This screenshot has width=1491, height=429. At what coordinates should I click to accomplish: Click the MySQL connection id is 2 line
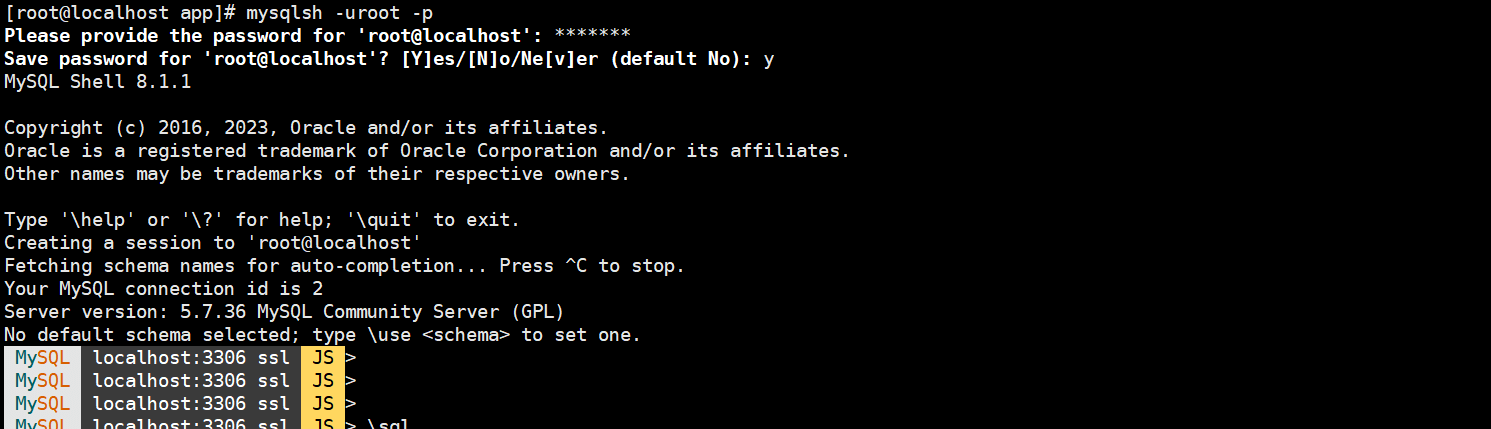tap(164, 289)
